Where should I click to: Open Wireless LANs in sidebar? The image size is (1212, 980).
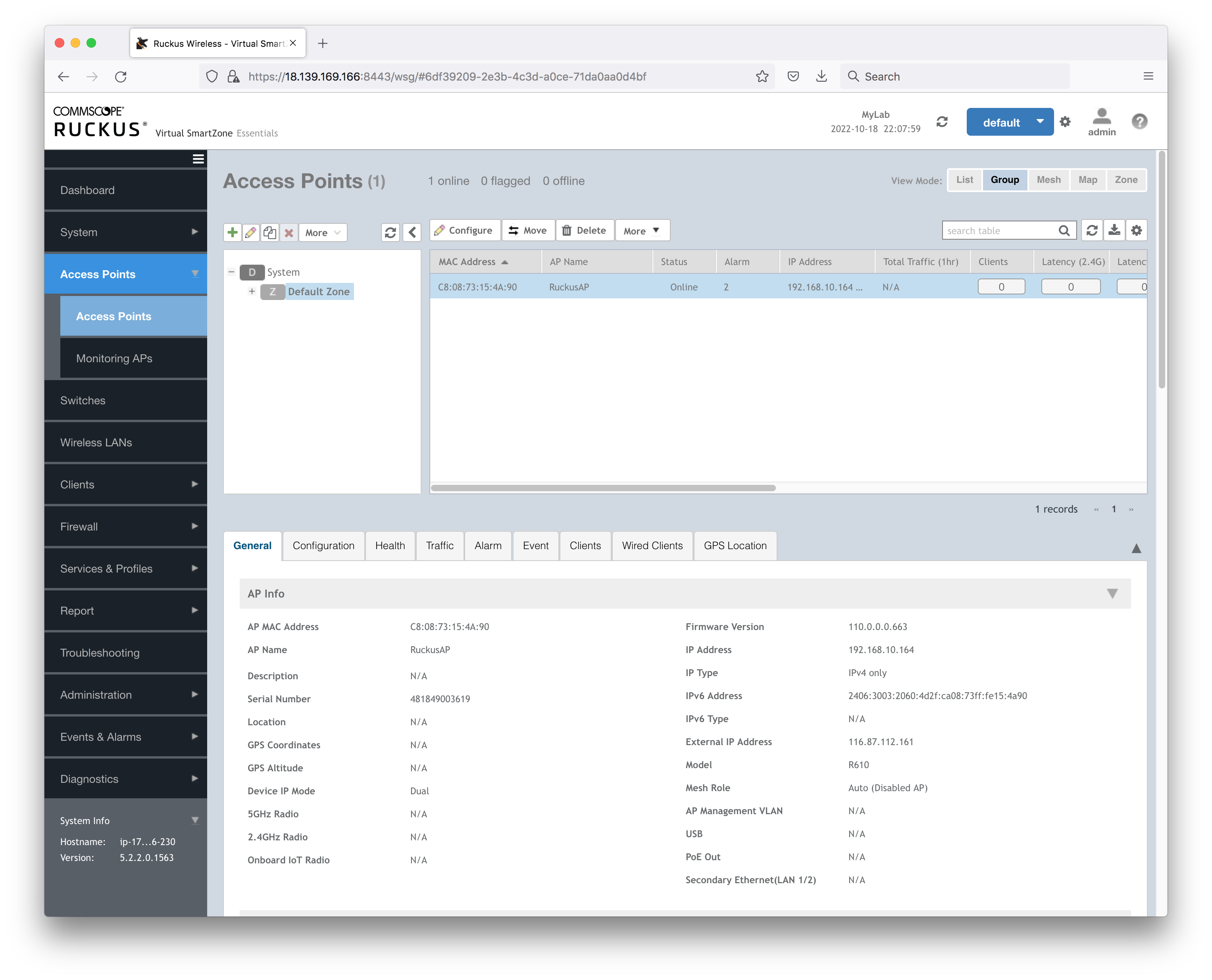[x=125, y=442]
